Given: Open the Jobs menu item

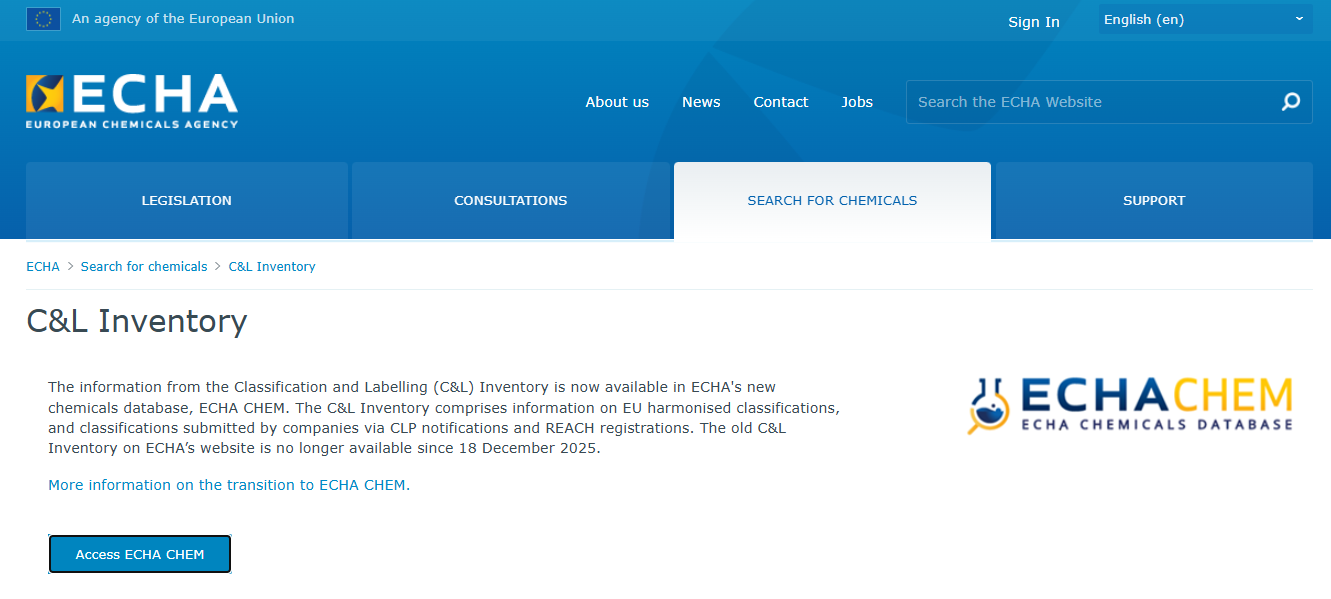Looking at the screenshot, I should pyautogui.click(x=857, y=102).
